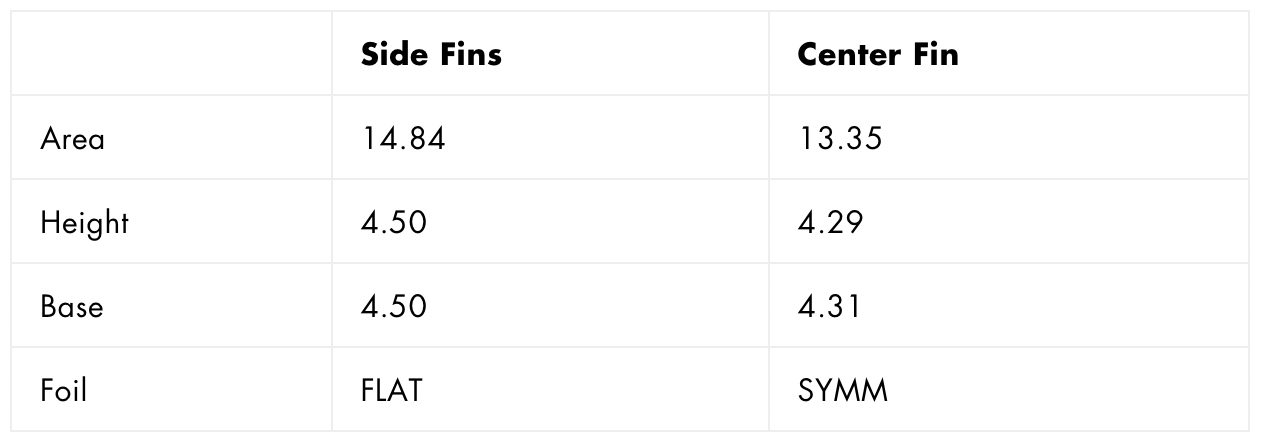Select the Height row label
Screen dimensions: 1262x438
84,222
